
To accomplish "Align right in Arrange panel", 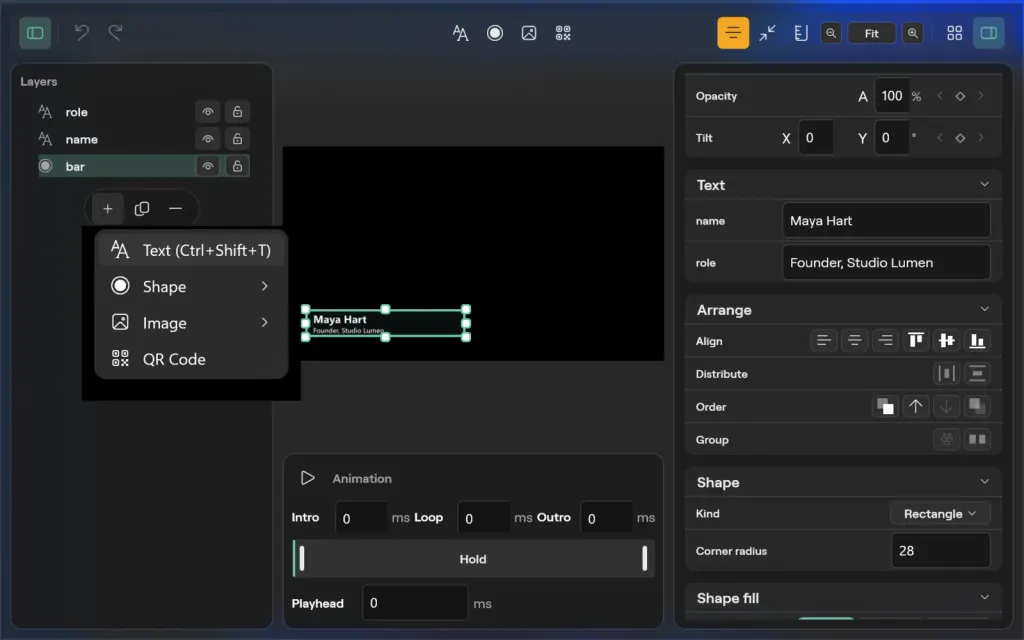I will pos(885,340).
